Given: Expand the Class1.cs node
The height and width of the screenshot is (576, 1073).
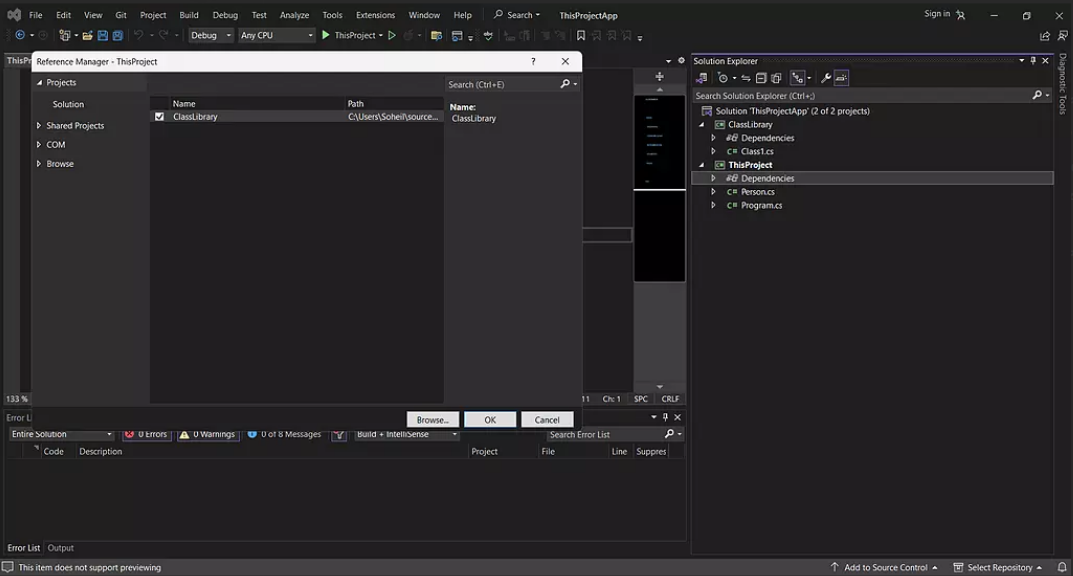Looking at the screenshot, I should click(713, 151).
